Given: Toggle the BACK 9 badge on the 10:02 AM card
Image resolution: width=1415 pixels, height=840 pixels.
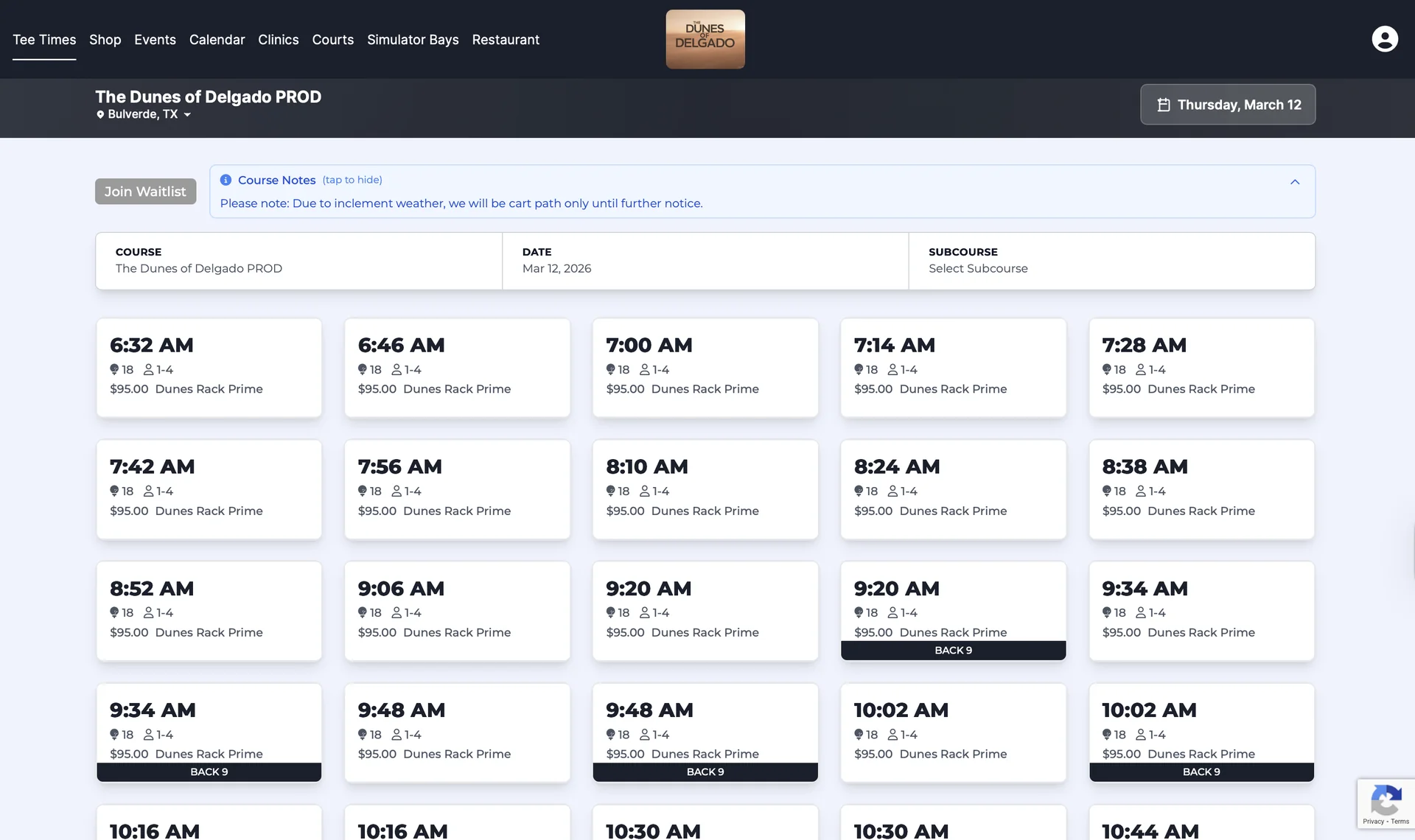Looking at the screenshot, I should pos(1201,771).
